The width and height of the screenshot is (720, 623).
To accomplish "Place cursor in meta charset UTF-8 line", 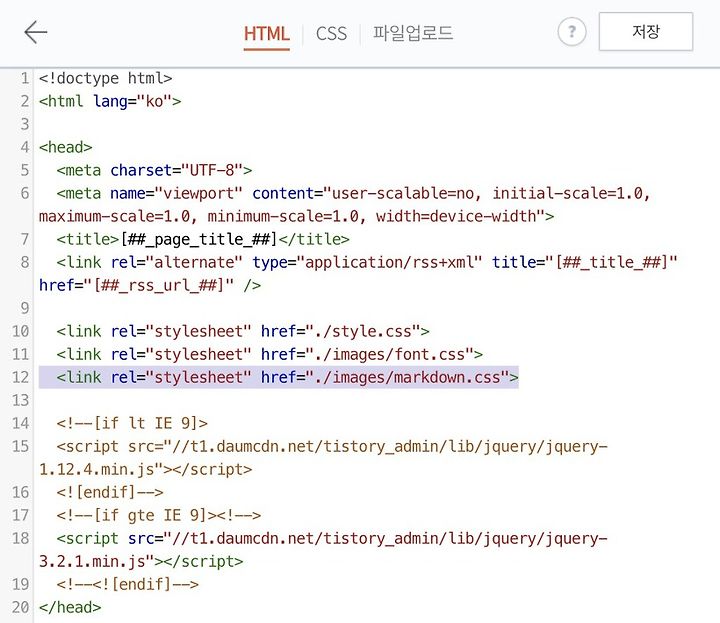I will click(x=154, y=170).
